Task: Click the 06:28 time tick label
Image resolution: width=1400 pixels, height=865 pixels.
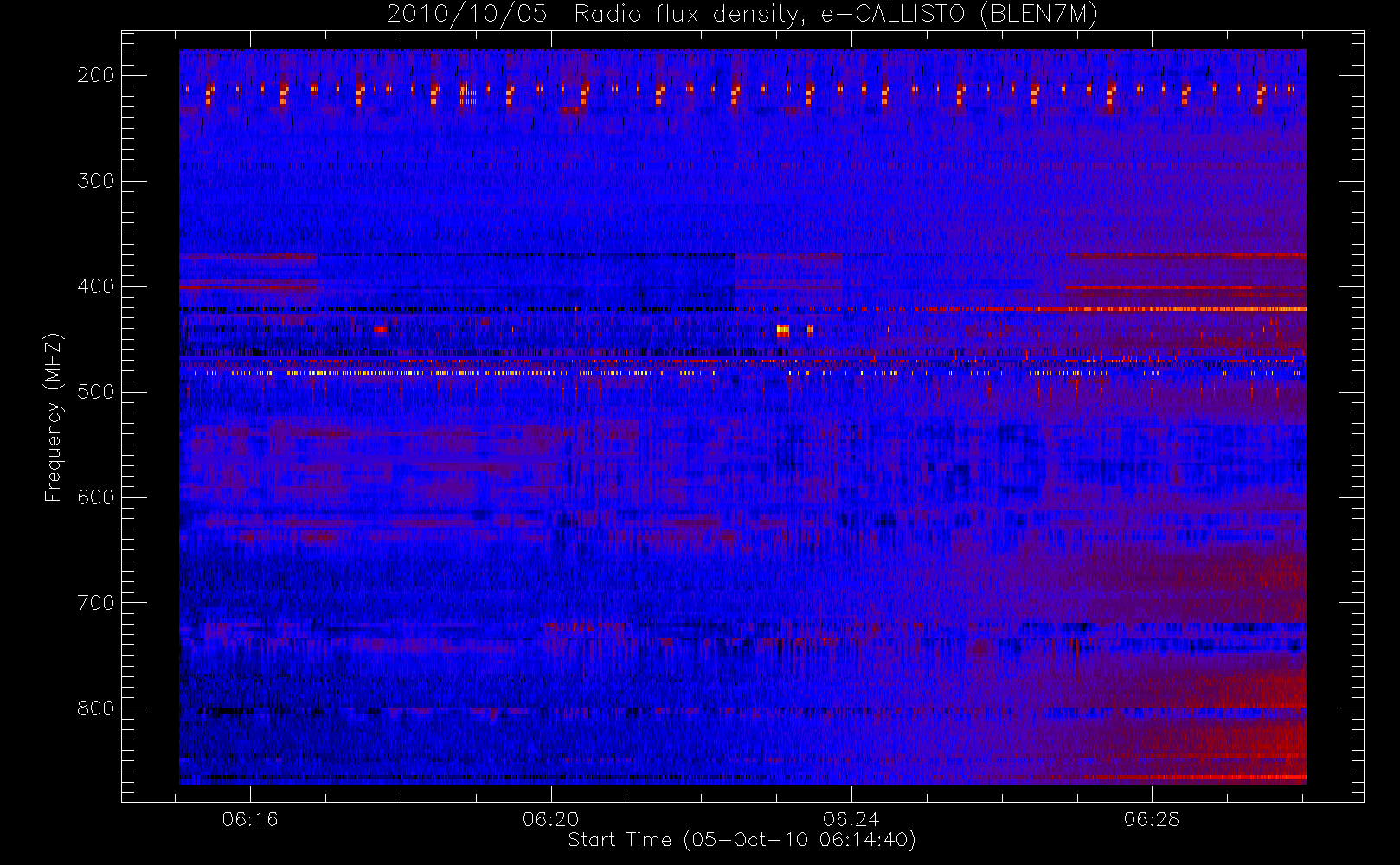Action: tap(1152, 819)
